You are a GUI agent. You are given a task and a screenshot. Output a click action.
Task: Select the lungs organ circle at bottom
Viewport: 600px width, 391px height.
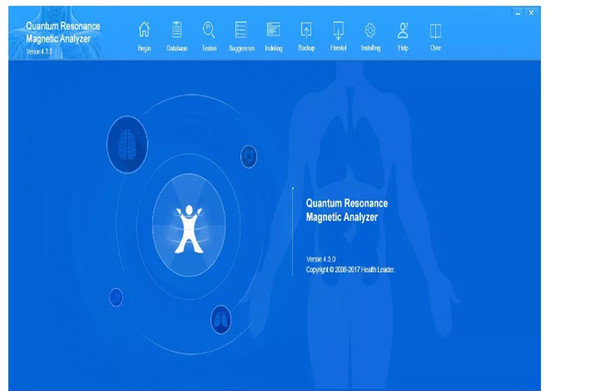coord(221,319)
